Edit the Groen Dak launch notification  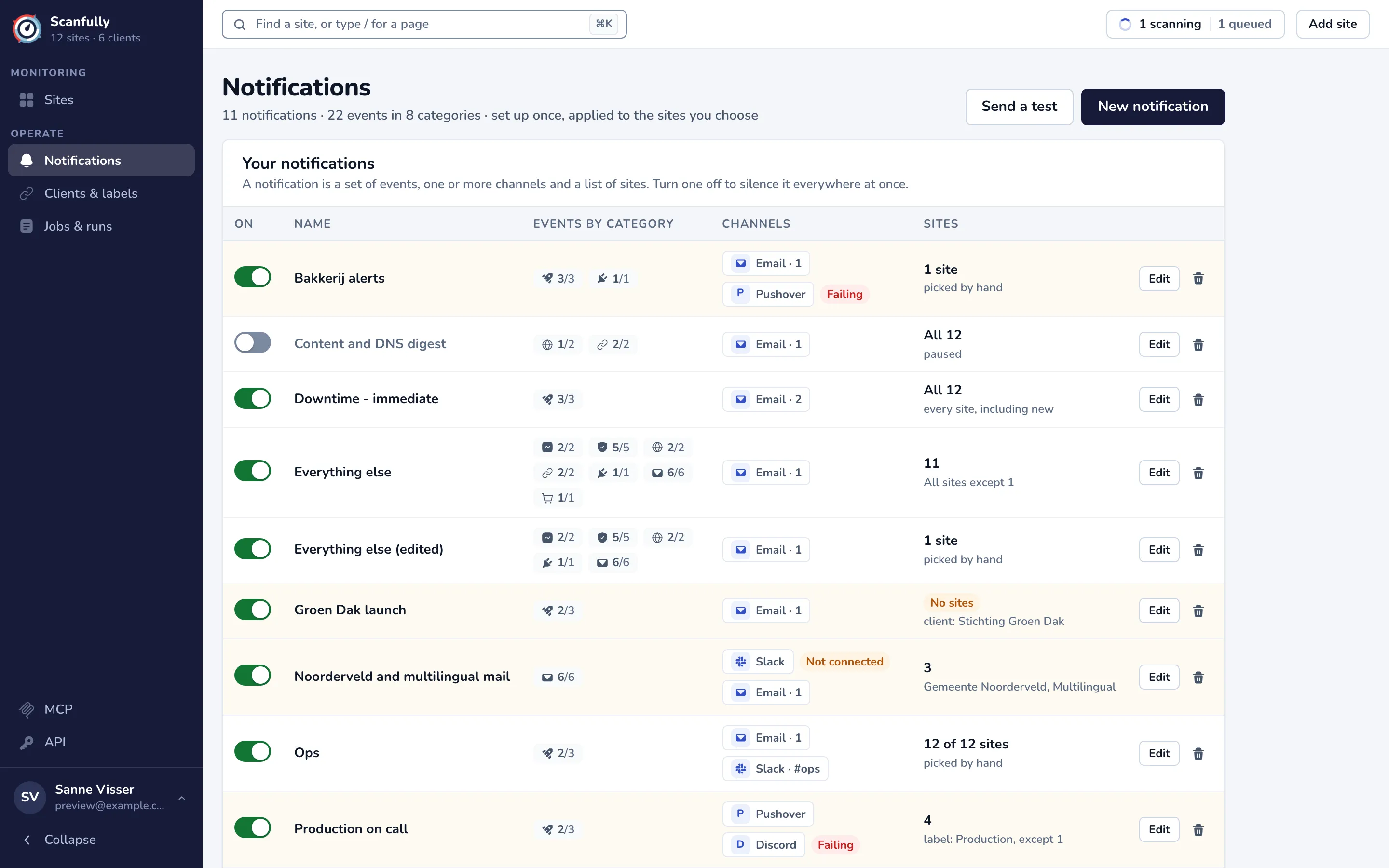(x=1159, y=610)
